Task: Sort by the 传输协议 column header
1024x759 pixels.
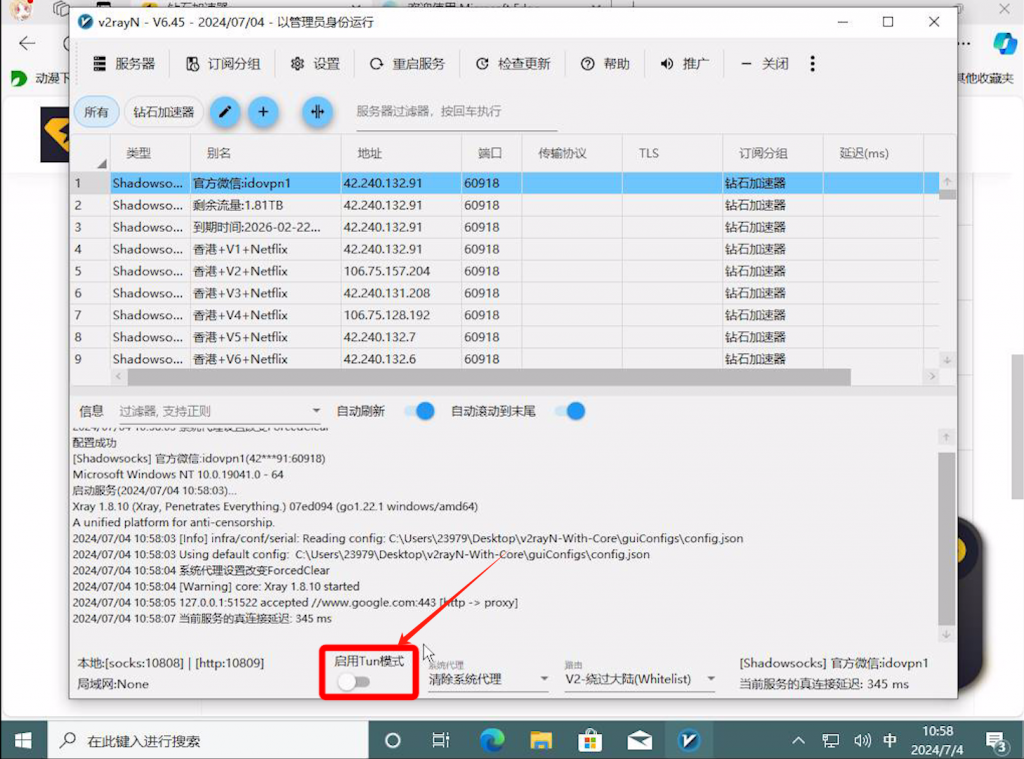Action: [571, 153]
